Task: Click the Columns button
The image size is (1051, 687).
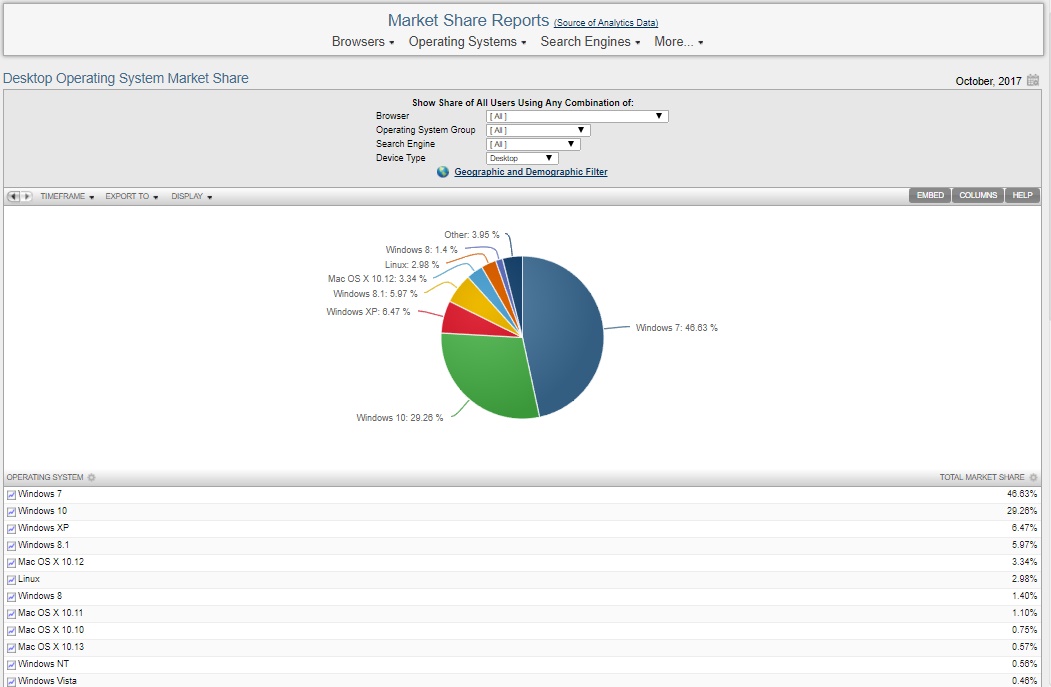Action: pos(978,195)
